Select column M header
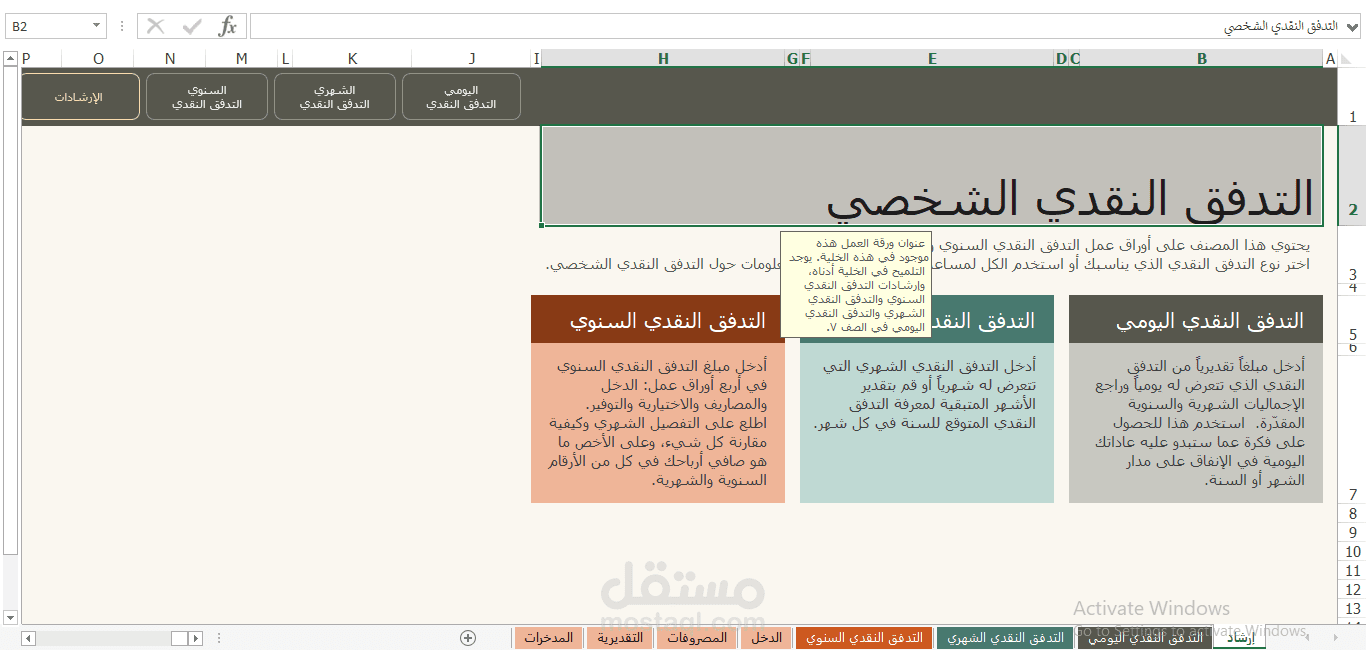1366x650 pixels. tap(242, 59)
